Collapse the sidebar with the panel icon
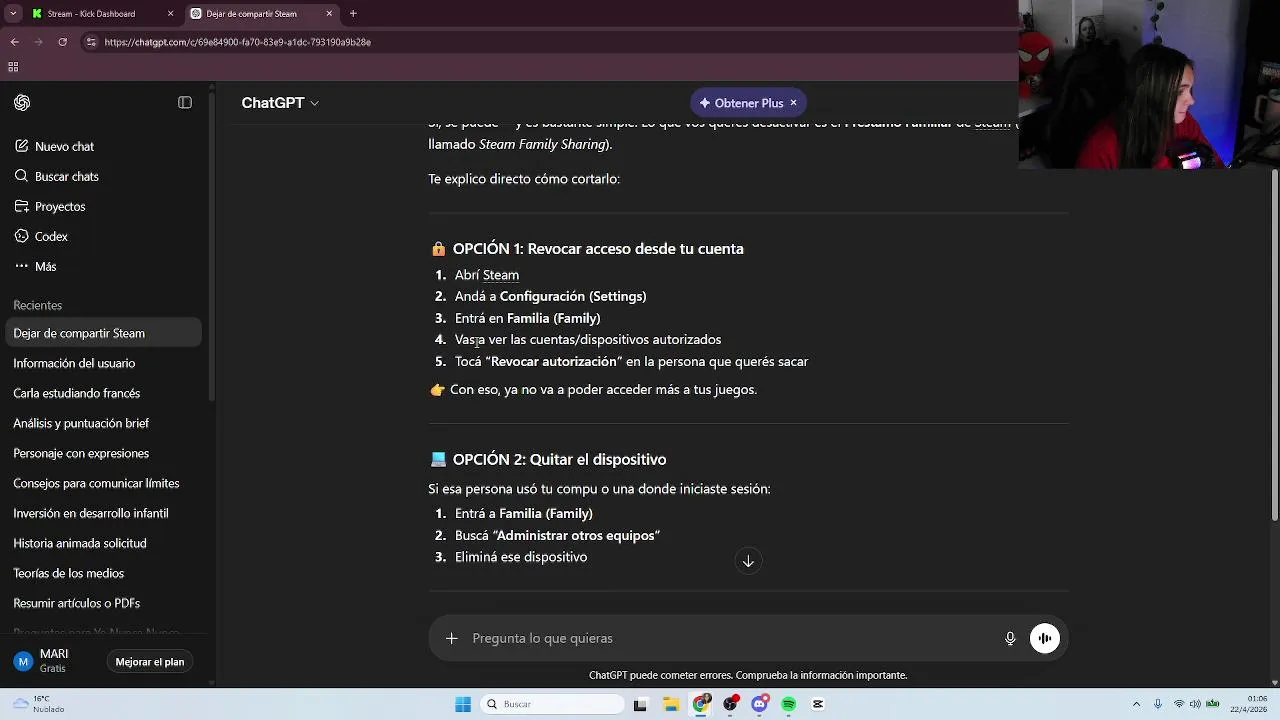Image resolution: width=1280 pixels, height=720 pixels. 185,103
